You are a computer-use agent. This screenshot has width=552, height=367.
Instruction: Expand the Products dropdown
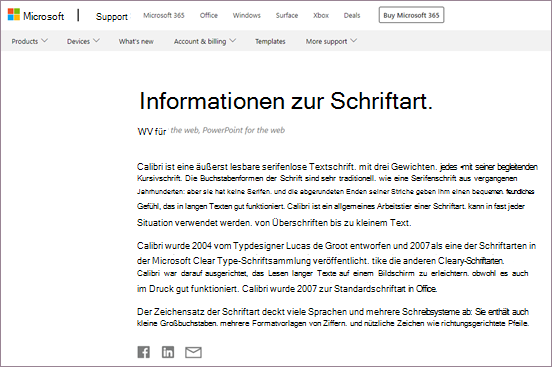30,41
